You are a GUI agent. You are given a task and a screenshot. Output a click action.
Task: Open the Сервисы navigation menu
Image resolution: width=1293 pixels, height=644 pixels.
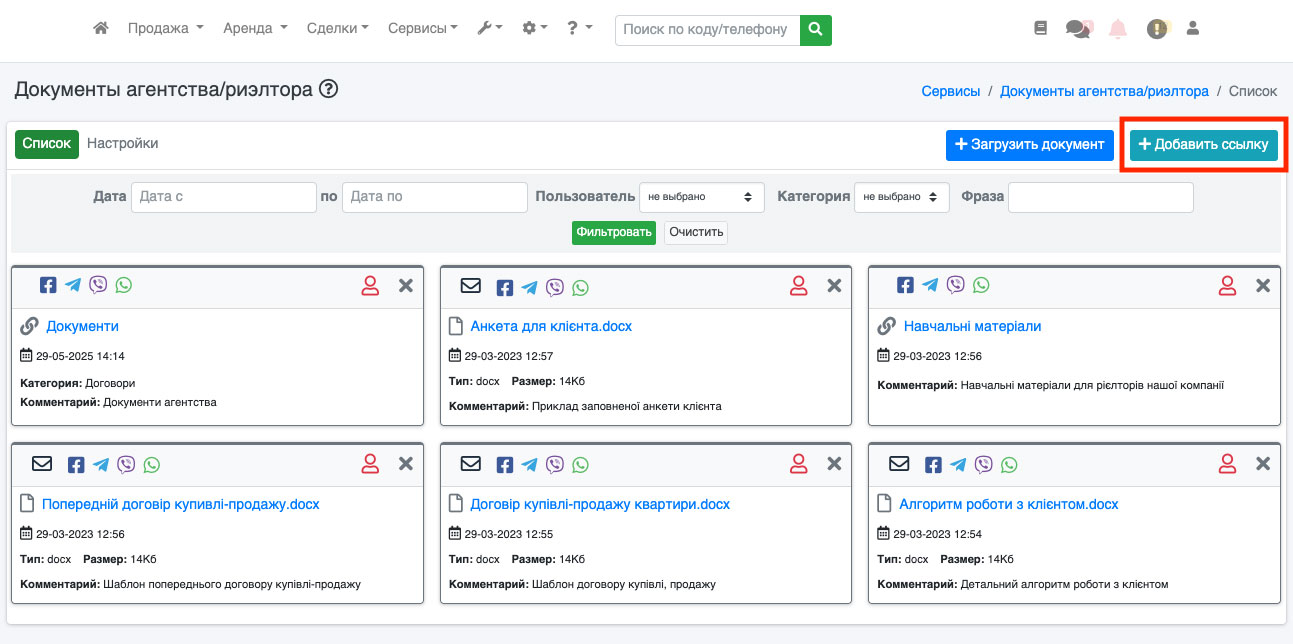(422, 29)
